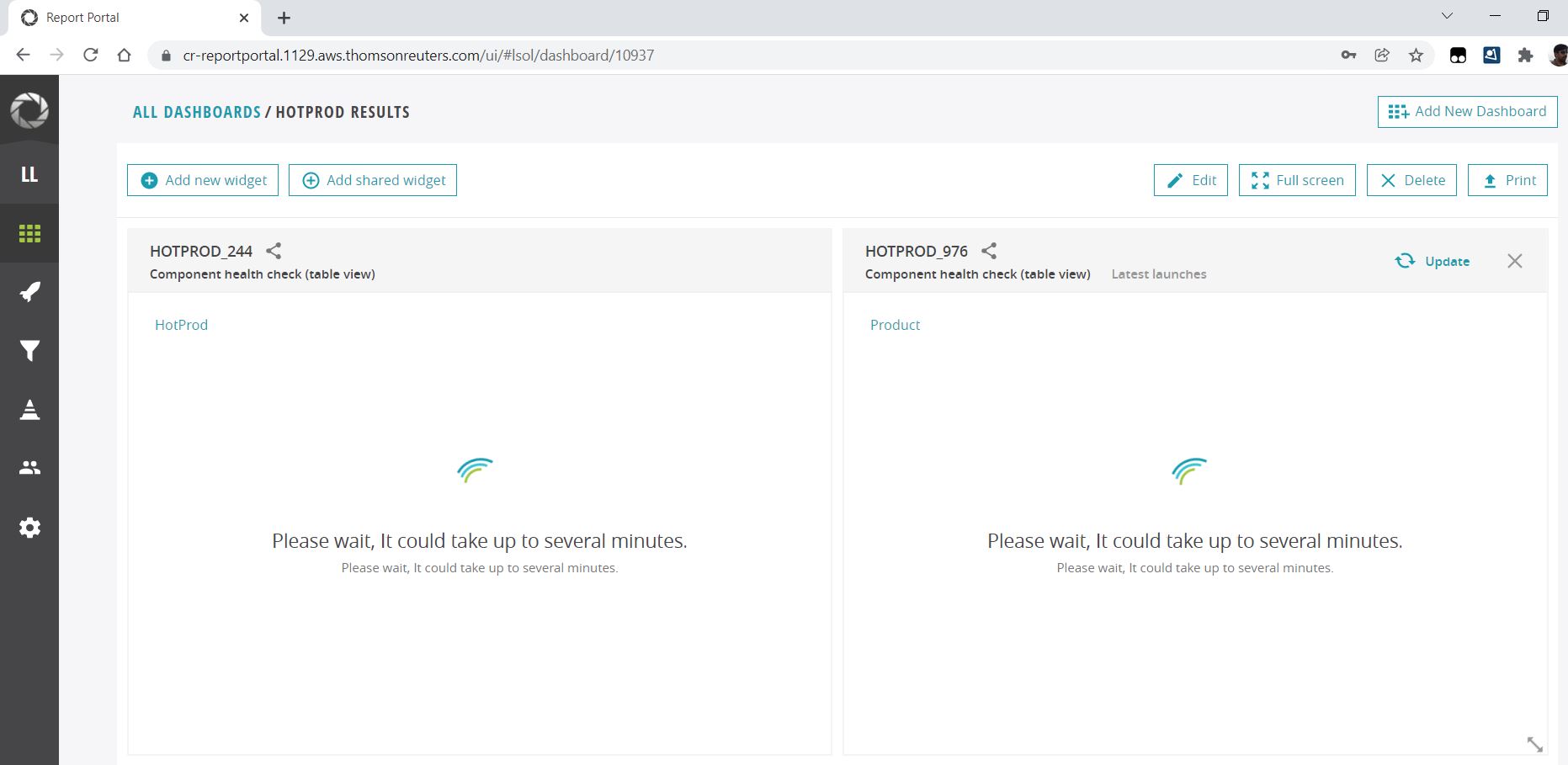The image size is (1568, 765).
Task: Open project Members from sidebar
Action: coord(29,468)
